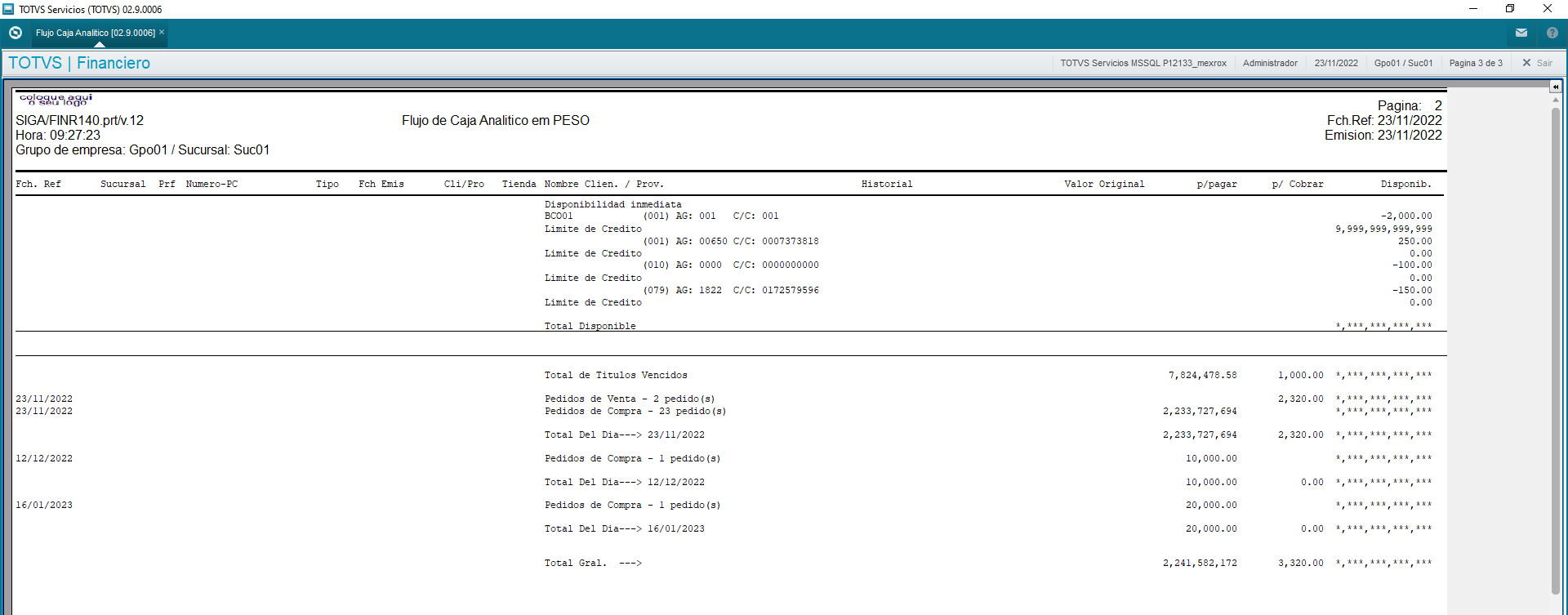Click the grand total value 2,241,582,172

point(1200,563)
